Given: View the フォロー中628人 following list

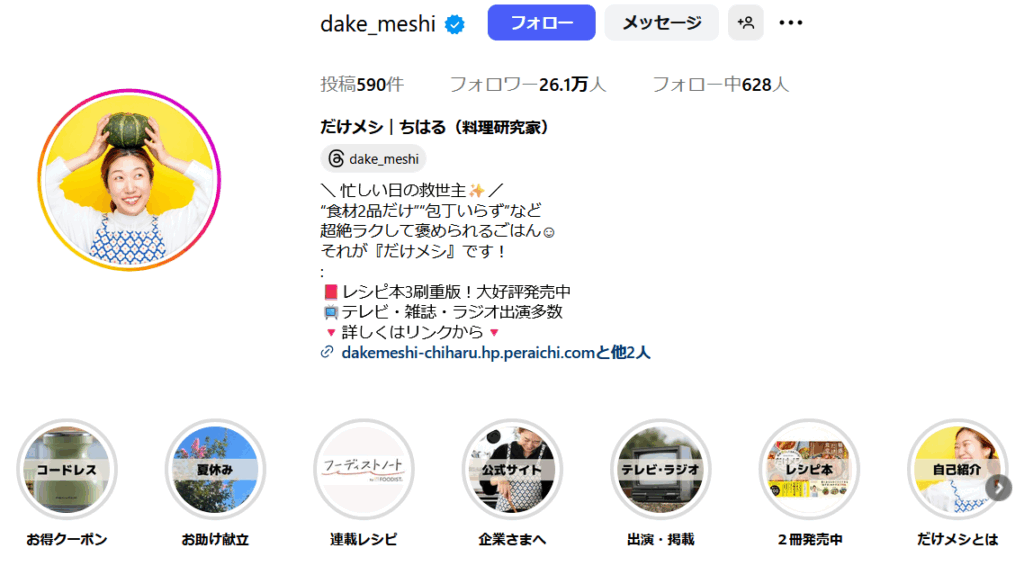Looking at the screenshot, I should pyautogui.click(x=720, y=85).
